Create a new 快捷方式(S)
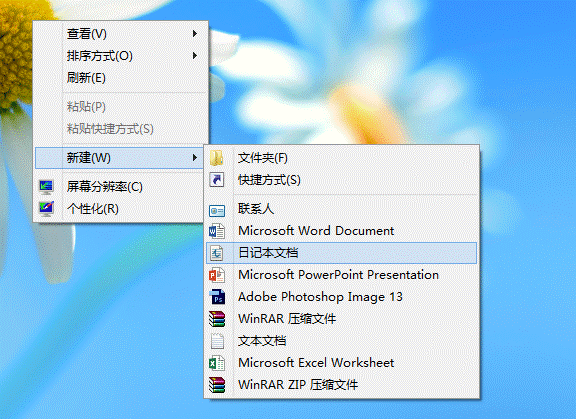The image size is (576, 419). [x=342, y=180]
